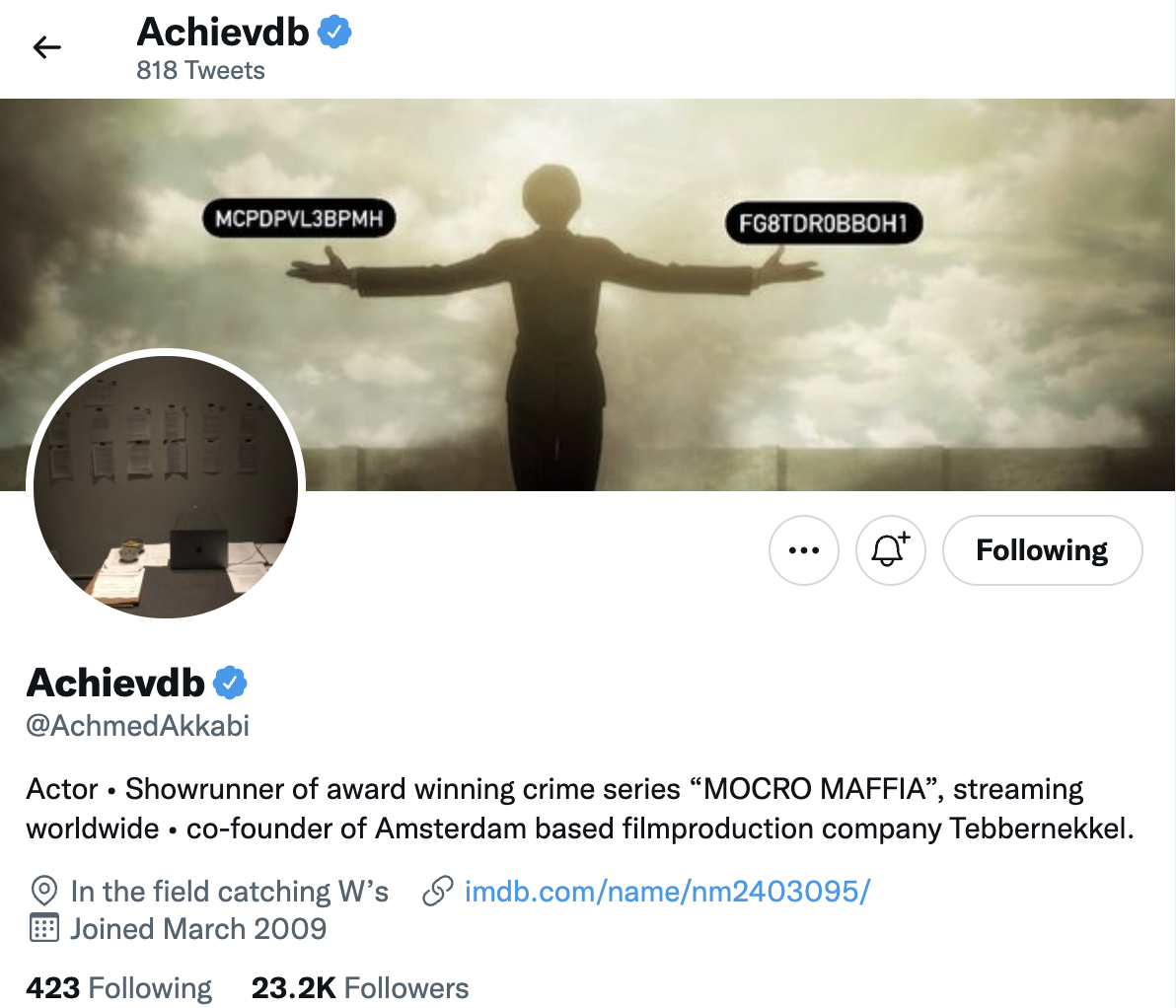Image resolution: width=1176 pixels, height=1008 pixels.
Task: View the 423 Following list
Action: pyautogui.click(x=119, y=987)
